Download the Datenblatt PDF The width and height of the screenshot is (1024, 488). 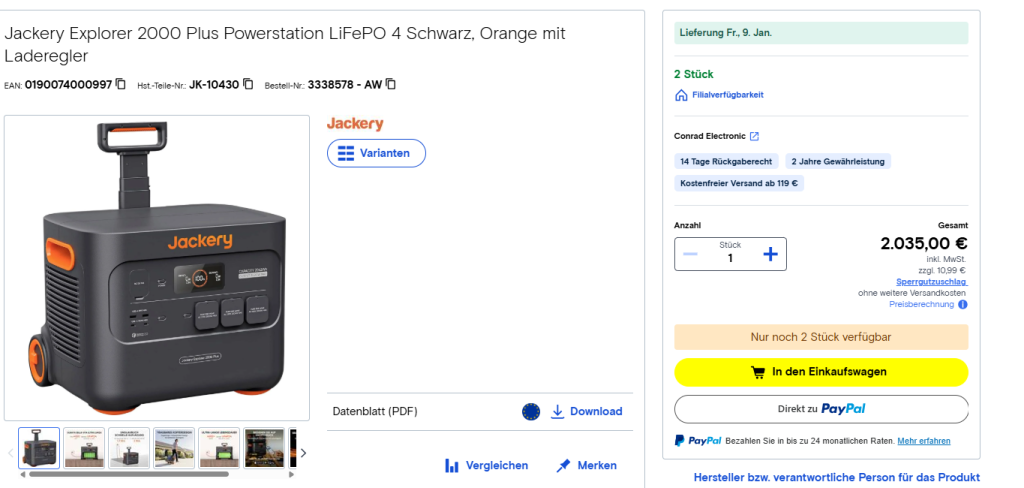(586, 412)
